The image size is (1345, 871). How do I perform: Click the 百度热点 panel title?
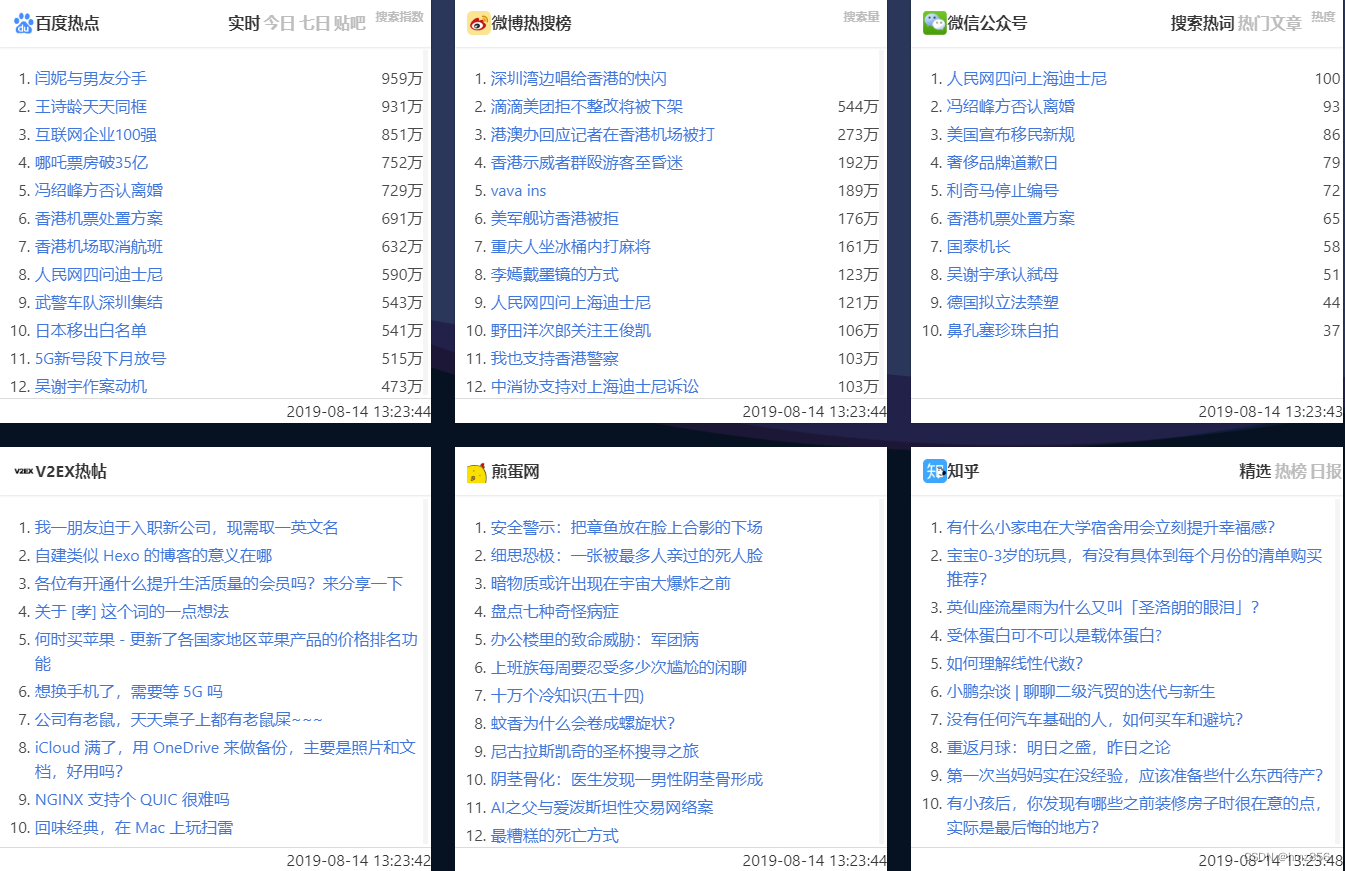pos(67,23)
